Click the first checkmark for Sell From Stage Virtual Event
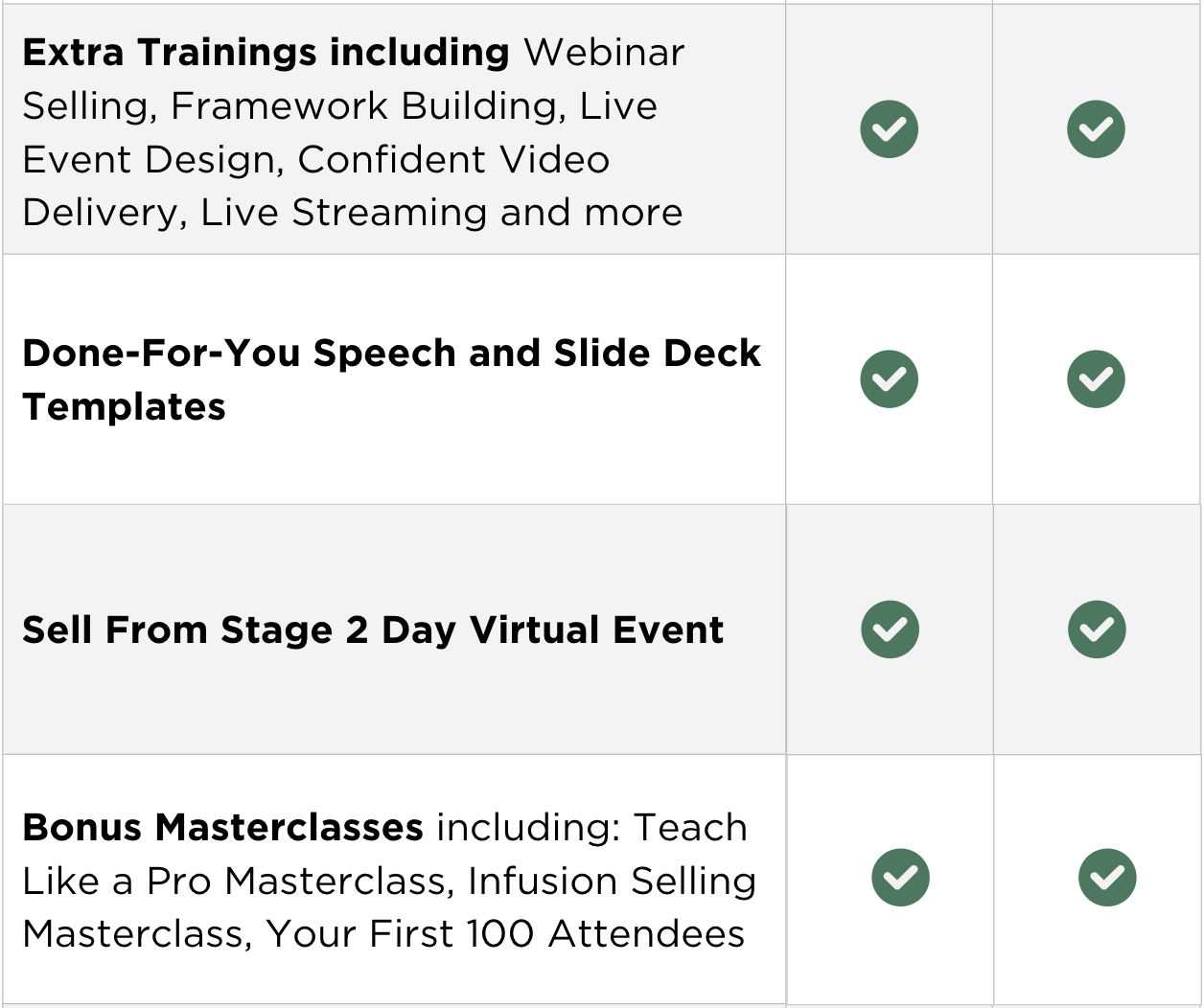This screenshot has width=1204, height=1008. (x=890, y=629)
